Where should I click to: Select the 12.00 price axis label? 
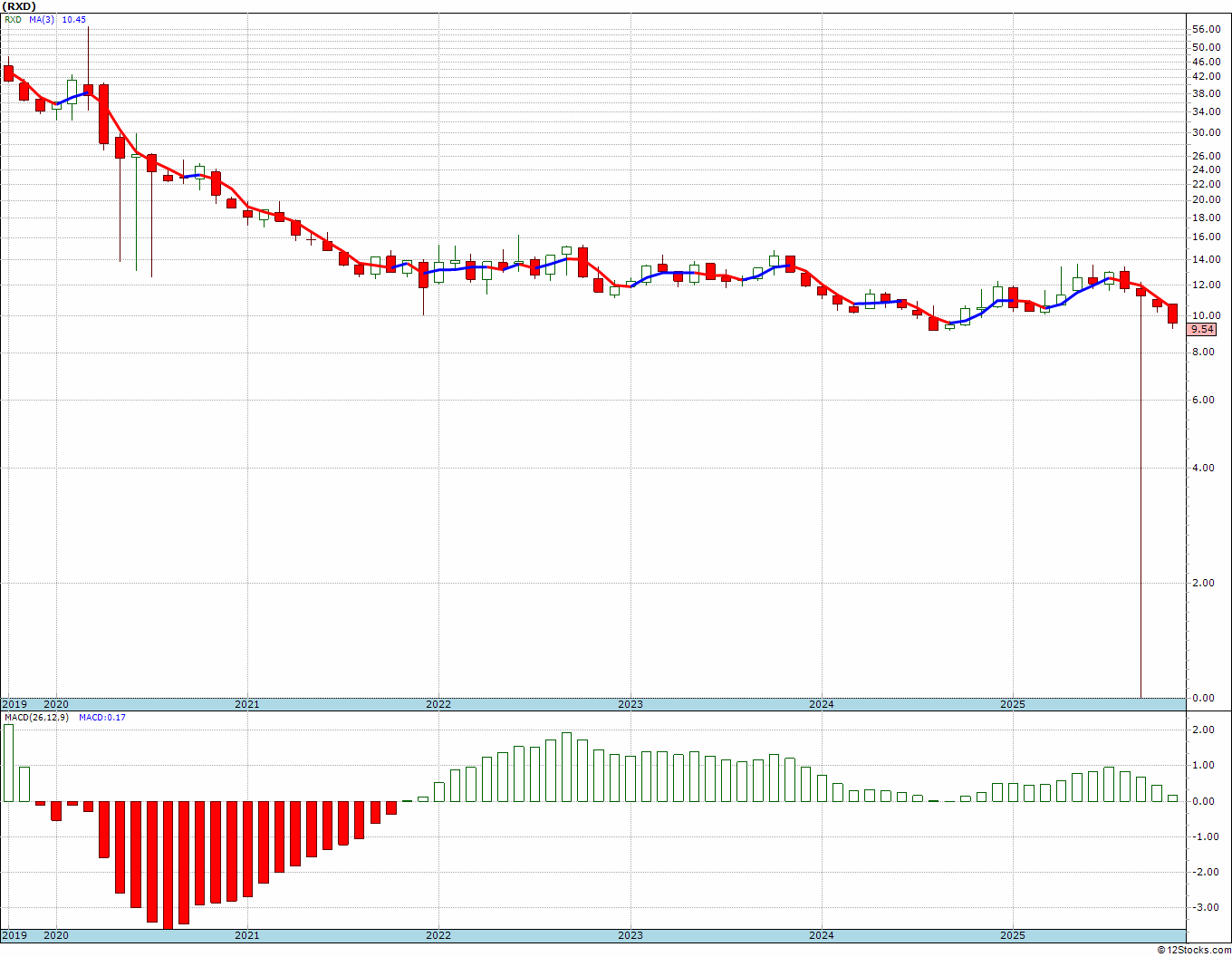coord(1205,285)
